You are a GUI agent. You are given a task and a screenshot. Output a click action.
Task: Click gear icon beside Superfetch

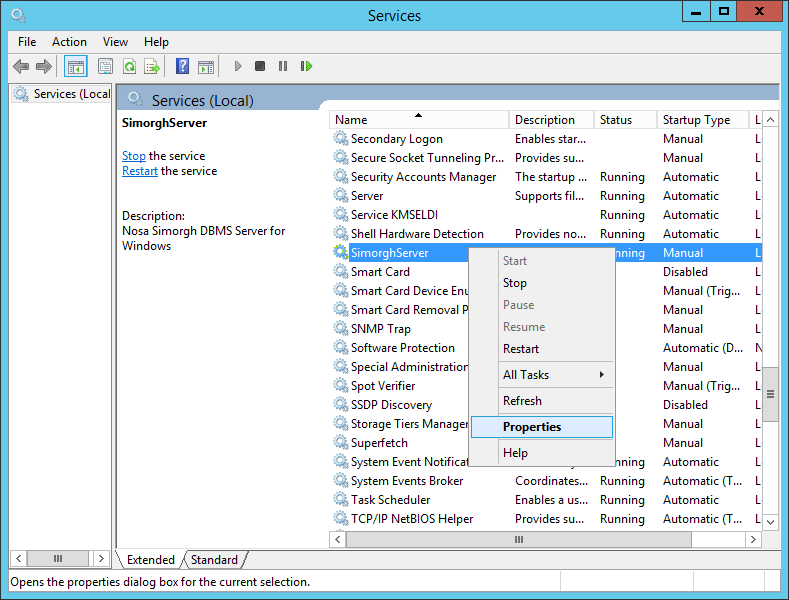click(341, 442)
